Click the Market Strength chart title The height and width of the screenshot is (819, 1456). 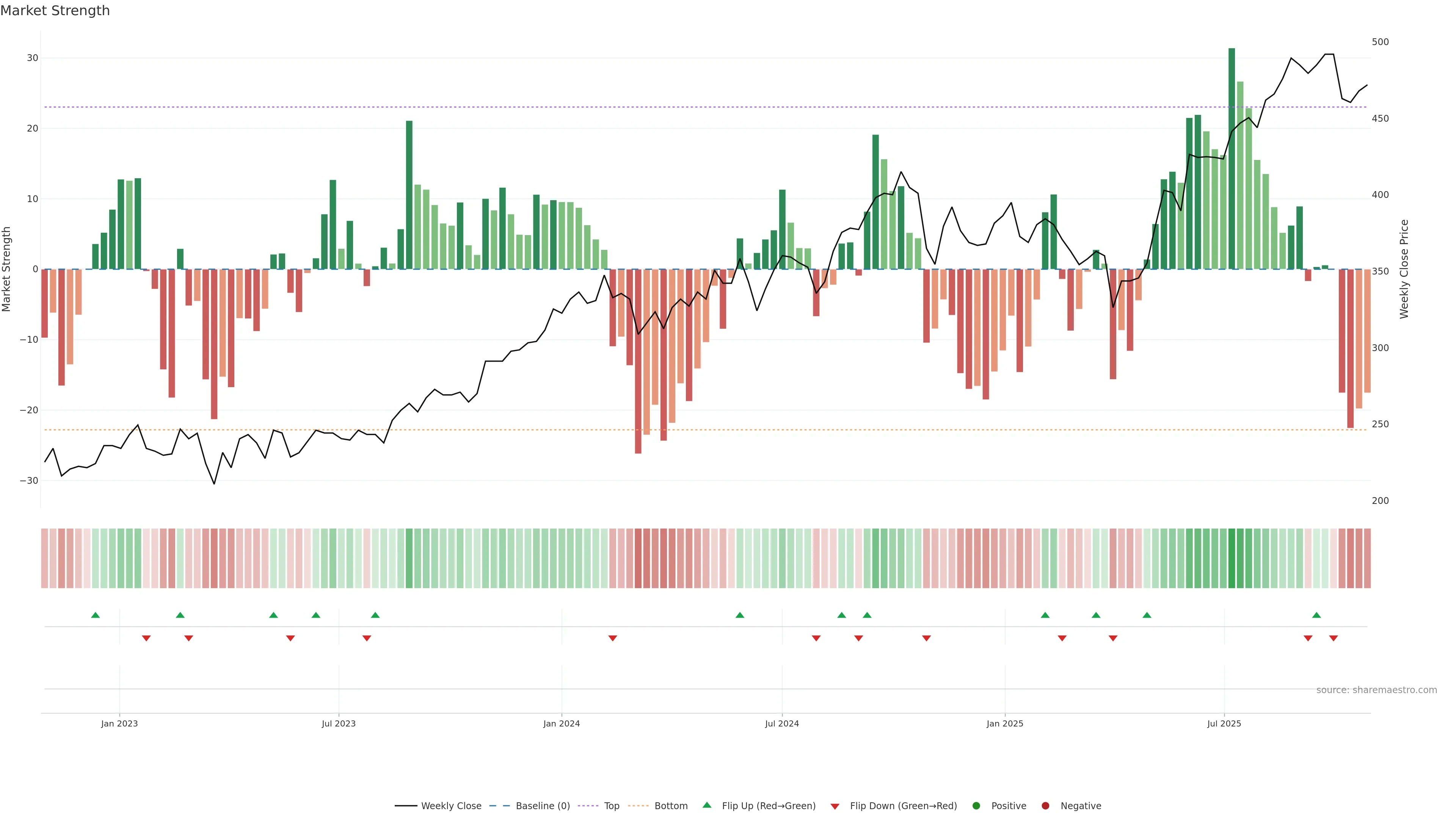tap(55, 11)
